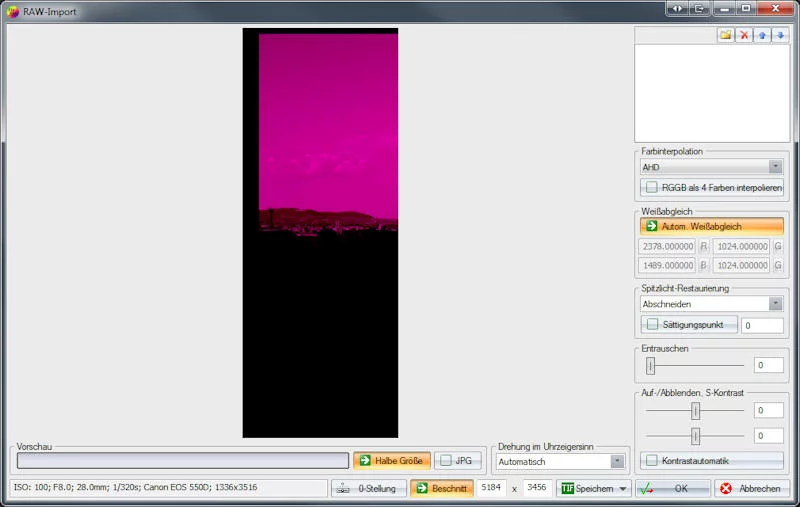Click the Vorschau progress bar
Screen dimensions: 800x507
(x=183, y=461)
